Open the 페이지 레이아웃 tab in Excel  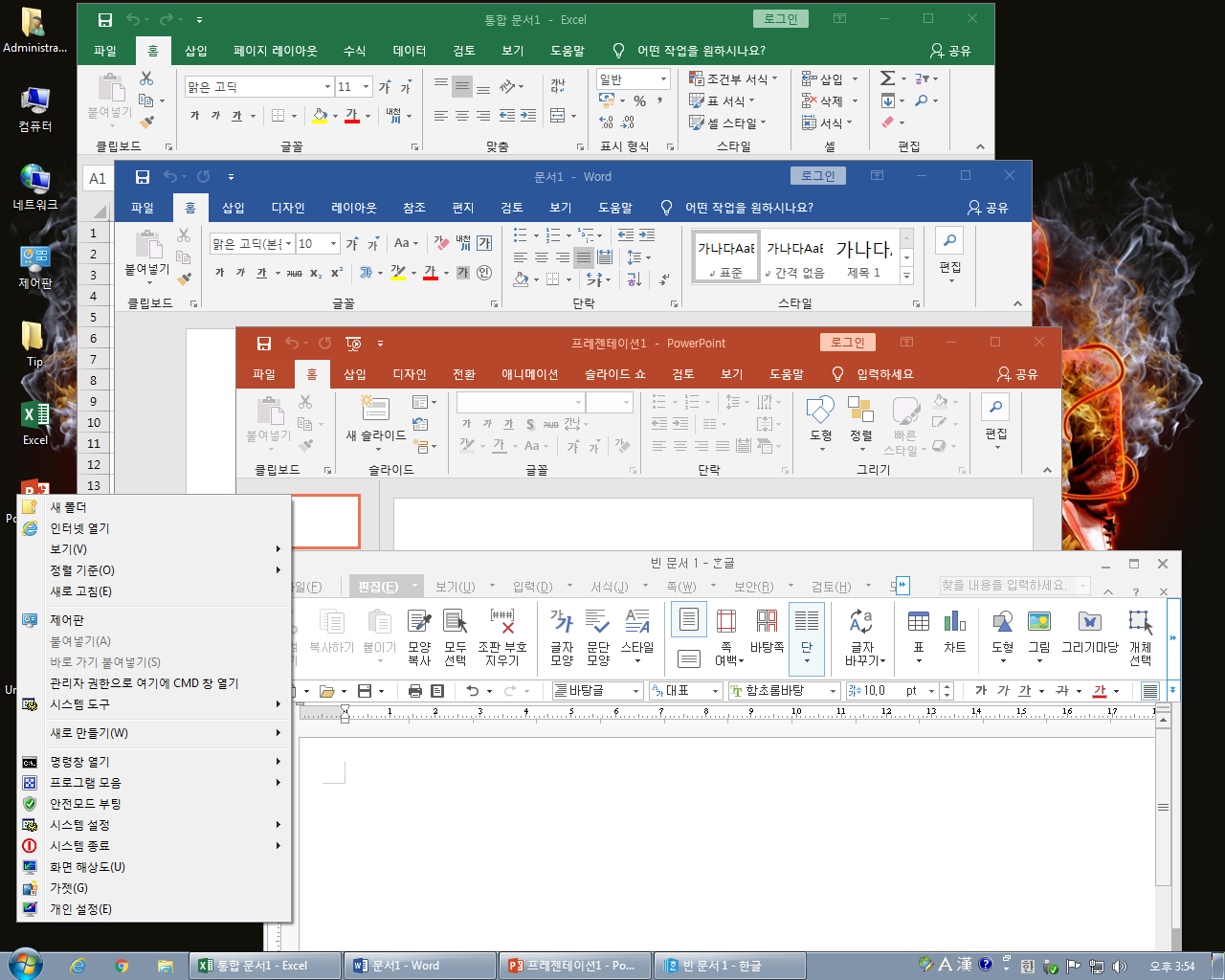[x=276, y=51]
